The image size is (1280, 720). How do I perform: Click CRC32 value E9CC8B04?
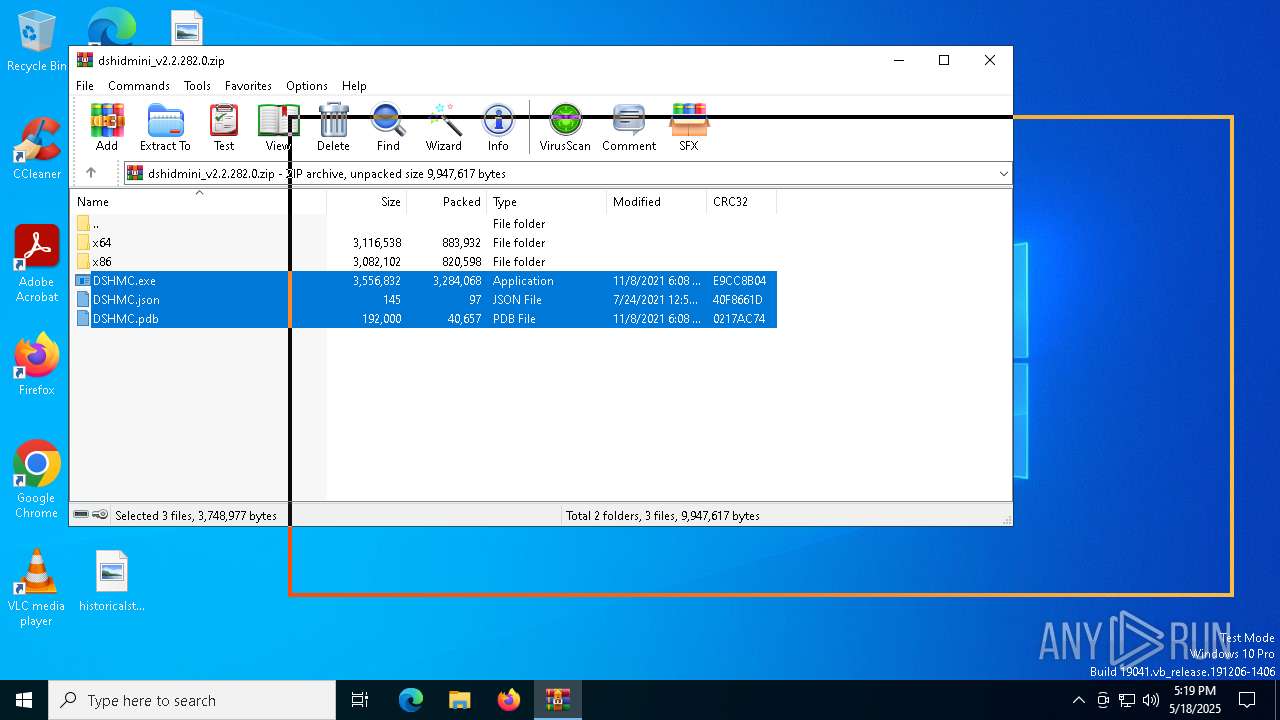point(740,281)
